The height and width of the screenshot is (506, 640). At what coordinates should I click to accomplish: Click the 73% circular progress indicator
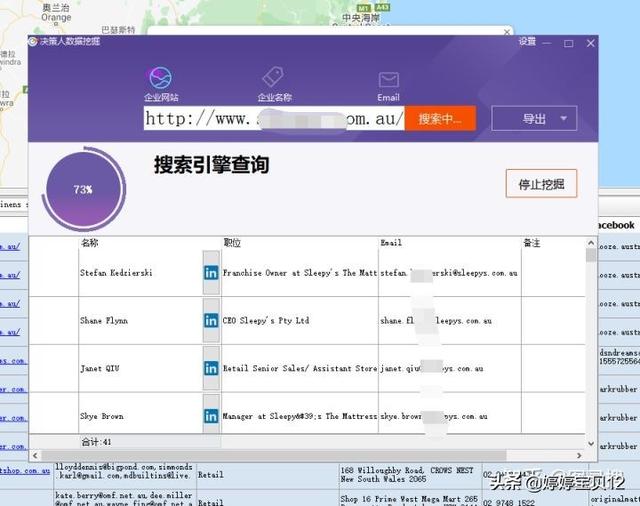tap(83, 188)
